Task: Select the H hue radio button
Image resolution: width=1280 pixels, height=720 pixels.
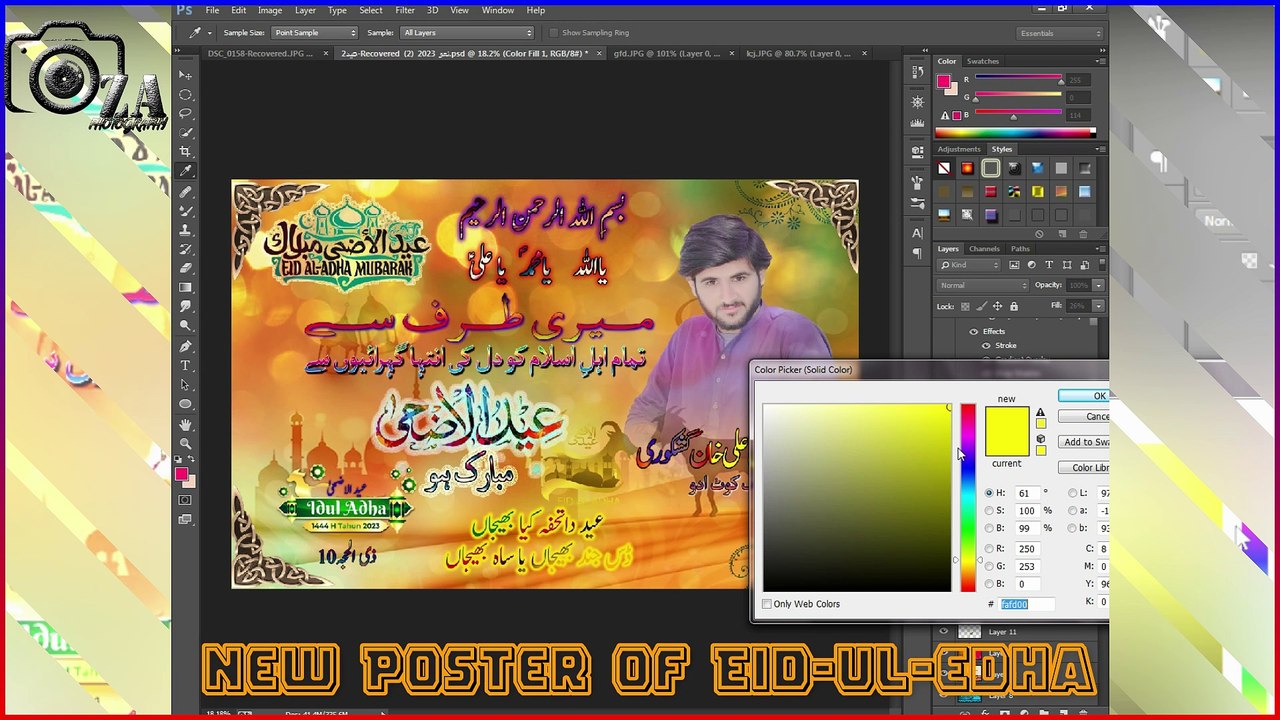Action: point(989,493)
